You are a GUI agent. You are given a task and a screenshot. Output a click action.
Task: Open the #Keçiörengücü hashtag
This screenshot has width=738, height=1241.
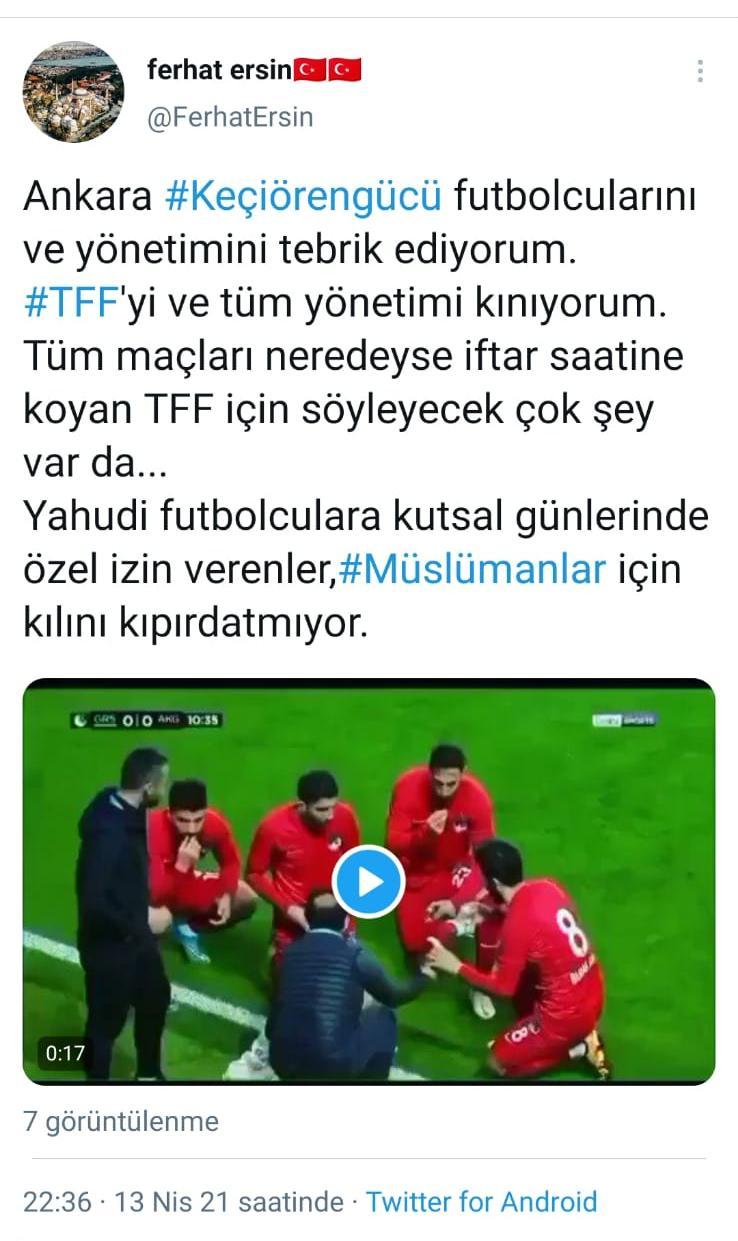(302, 197)
